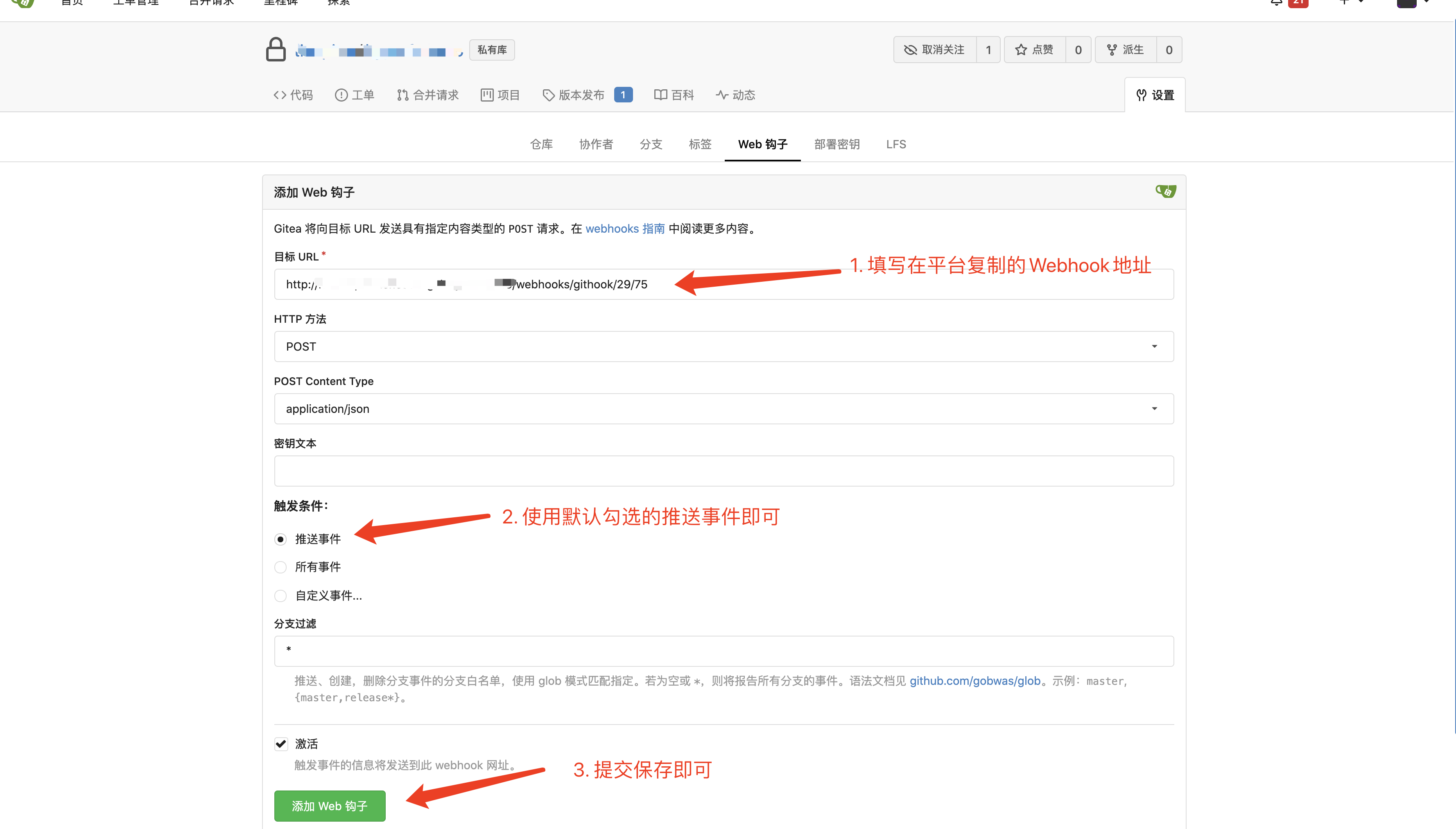Switch to the 协作者 settings tab
The image size is (1456, 829).
click(595, 144)
